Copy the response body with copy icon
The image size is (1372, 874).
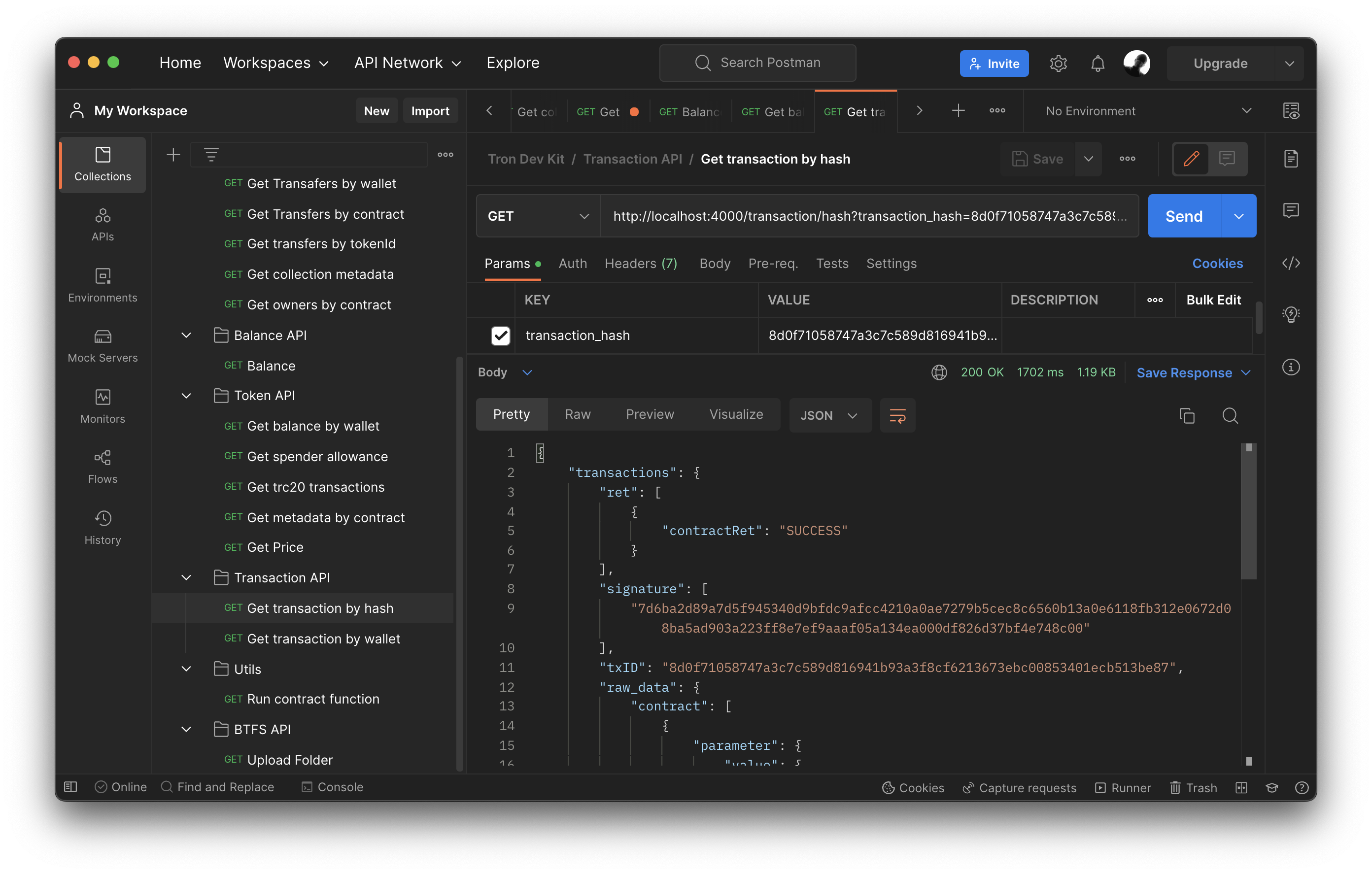(1187, 416)
